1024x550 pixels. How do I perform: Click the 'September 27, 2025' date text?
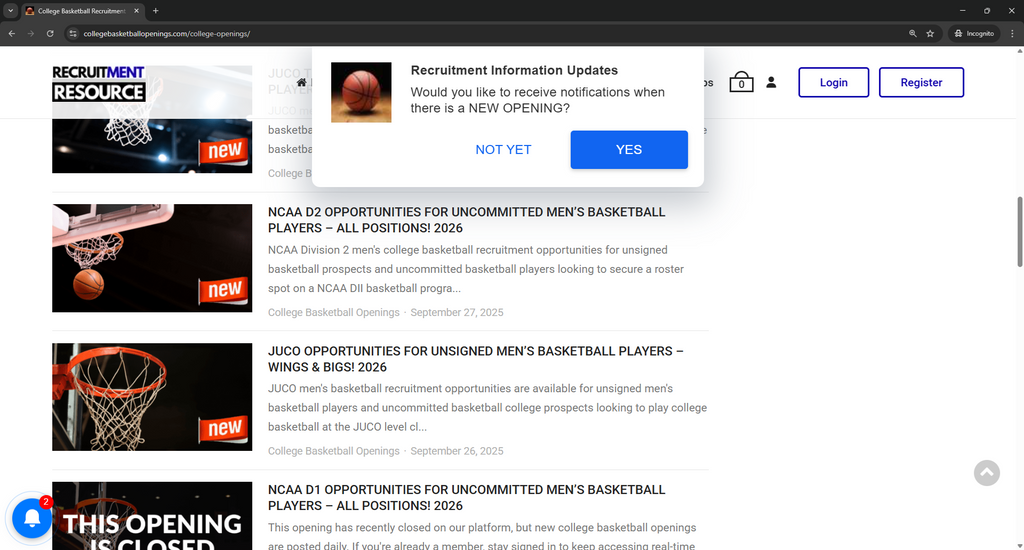pyautogui.click(x=456, y=312)
